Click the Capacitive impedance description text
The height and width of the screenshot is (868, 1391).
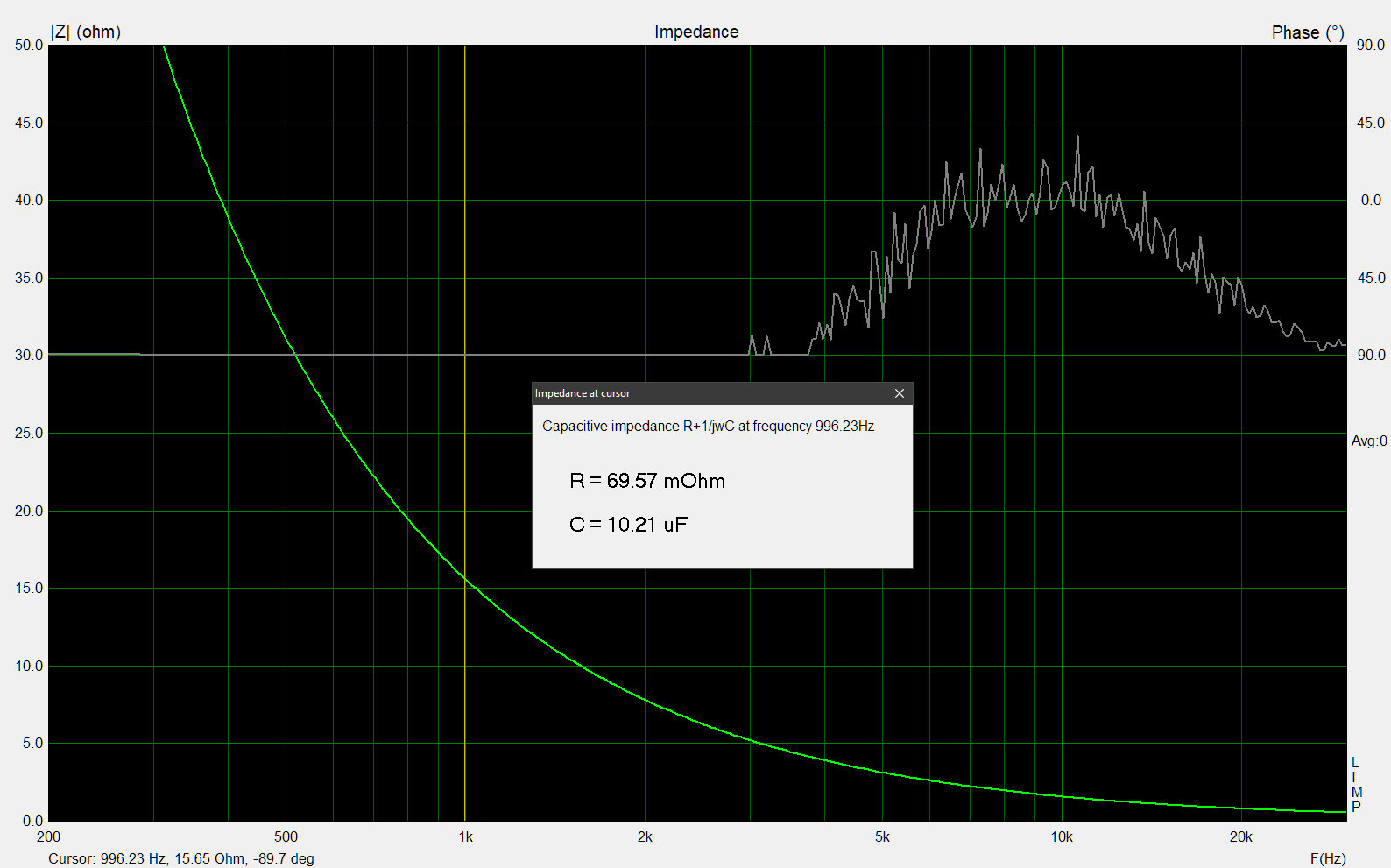(708, 427)
